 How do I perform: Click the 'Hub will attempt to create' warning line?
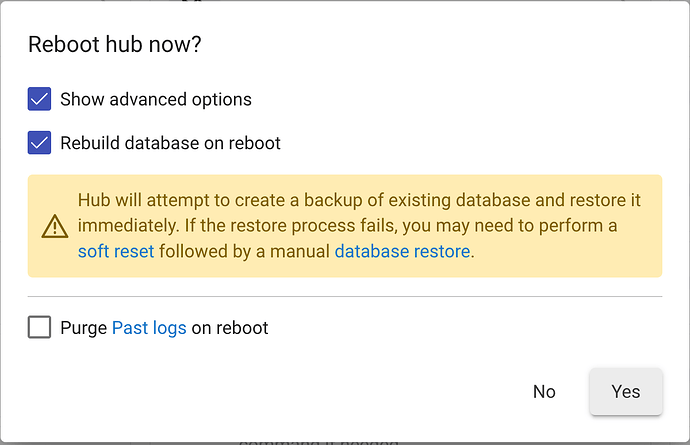(359, 200)
